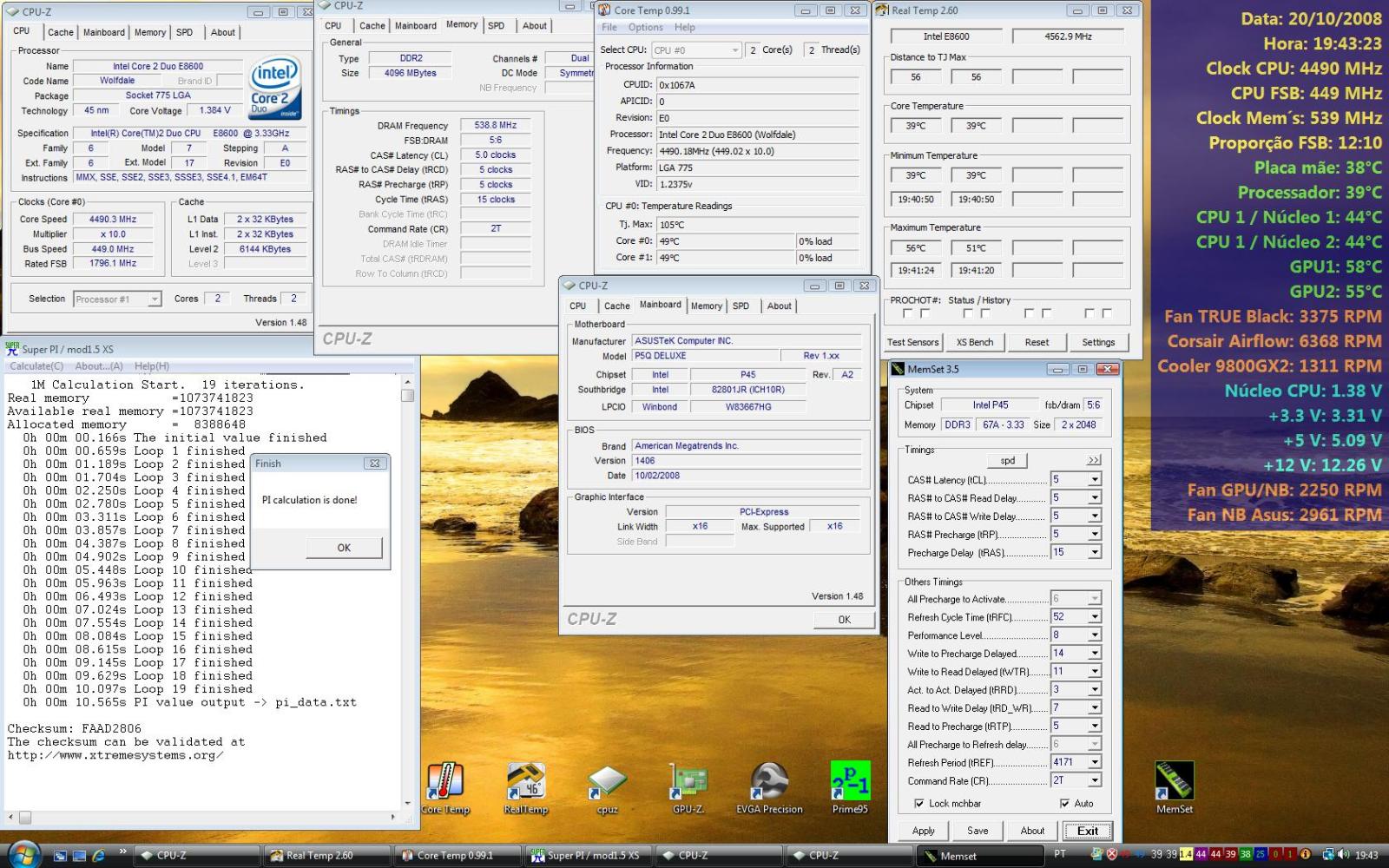Expand quick launch overflow chevron on taskbar
Screen dimensions: 1389x868
point(122,852)
